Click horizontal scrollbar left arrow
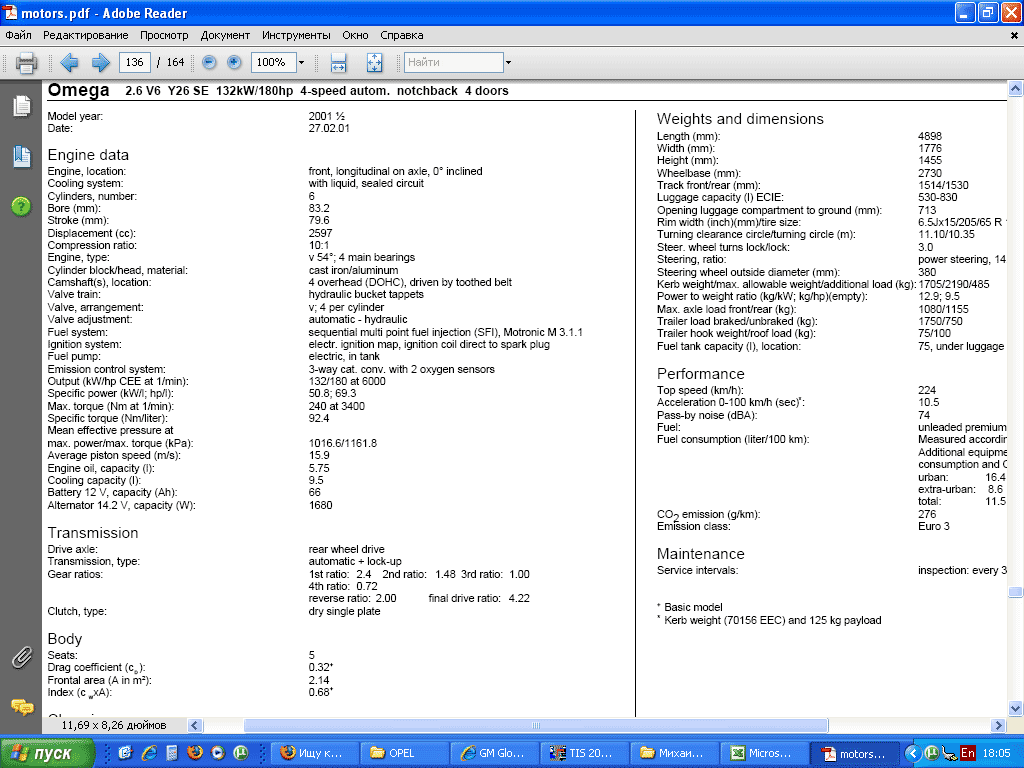The width and height of the screenshot is (1024, 768). [195, 725]
